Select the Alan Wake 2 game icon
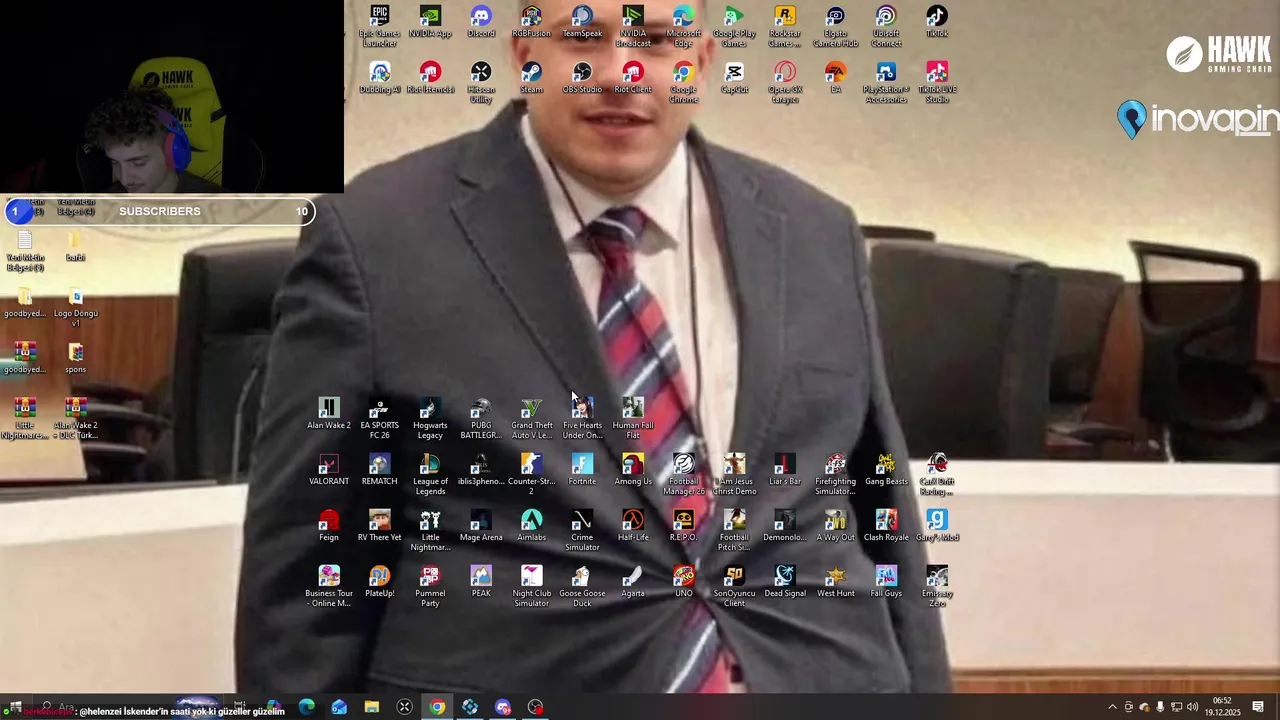This screenshot has width=1280, height=720. pos(329,414)
